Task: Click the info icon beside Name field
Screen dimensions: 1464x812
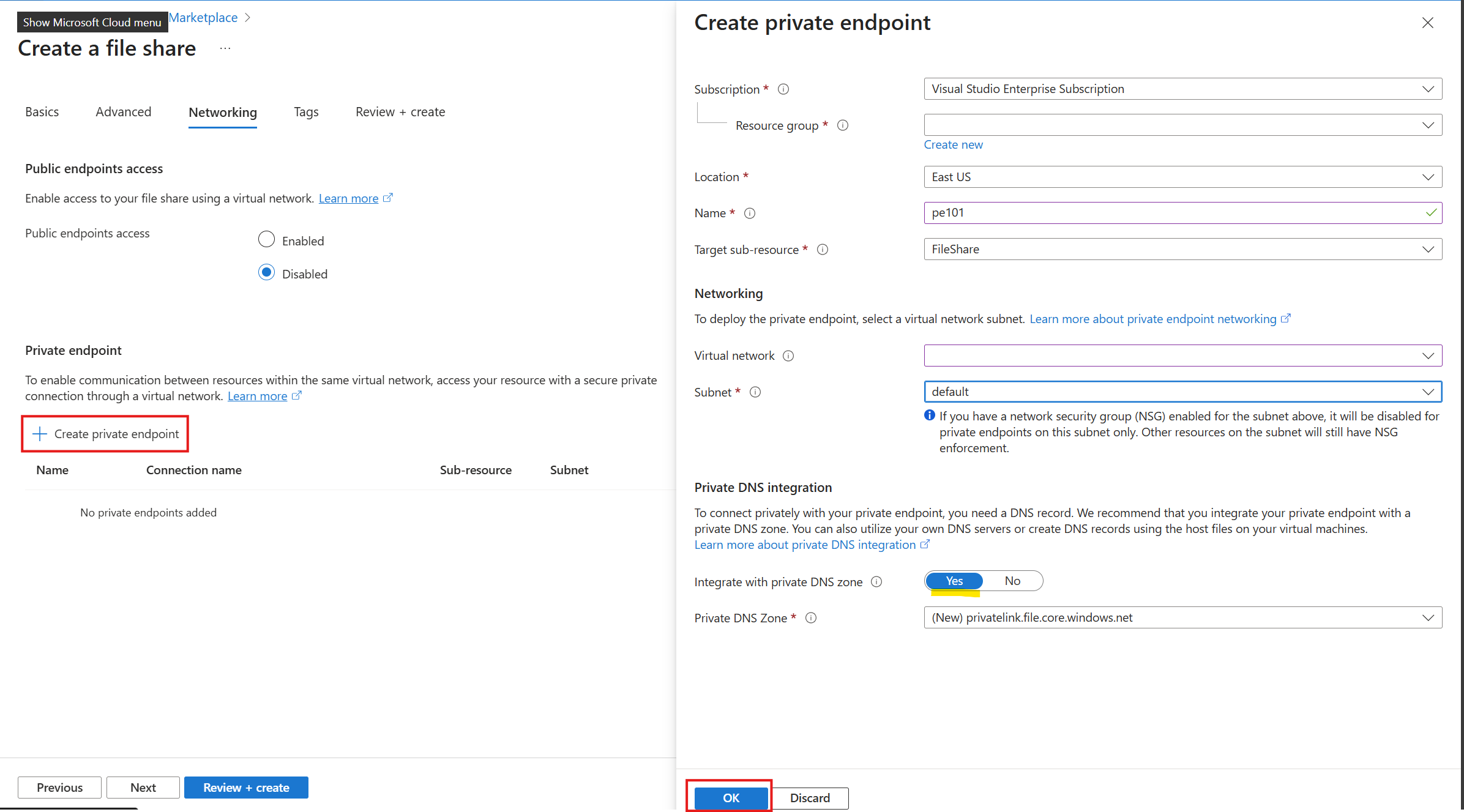Action: pos(750,213)
